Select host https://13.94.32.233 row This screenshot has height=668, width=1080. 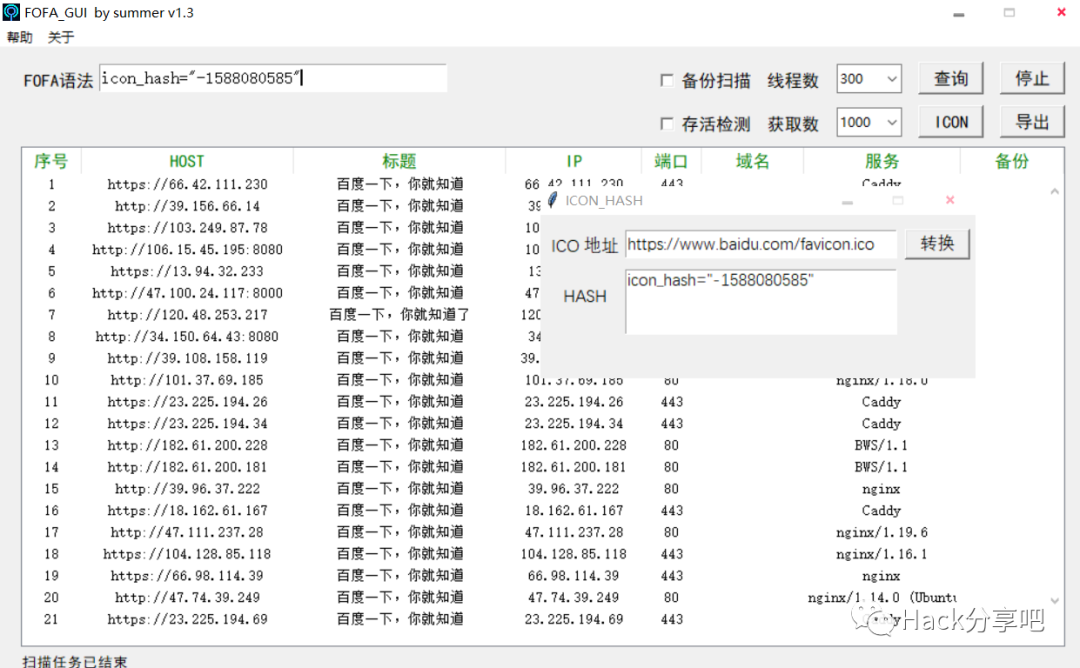pos(187,271)
